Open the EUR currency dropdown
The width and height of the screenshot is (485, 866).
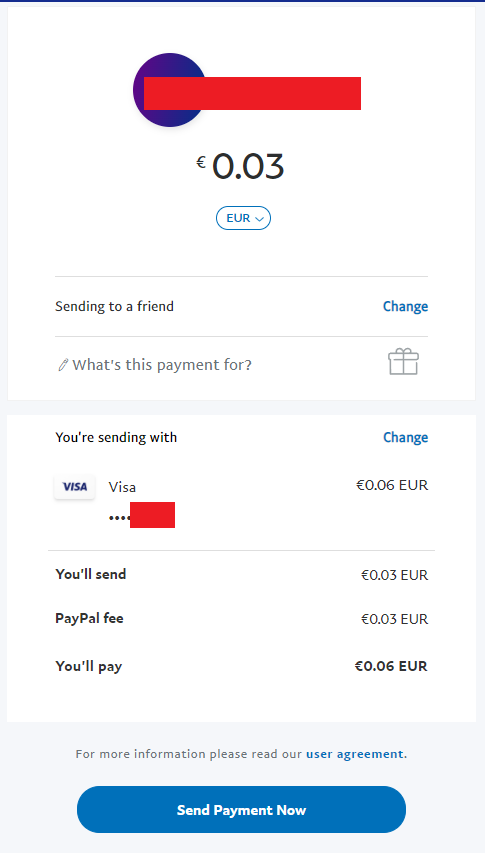243,218
